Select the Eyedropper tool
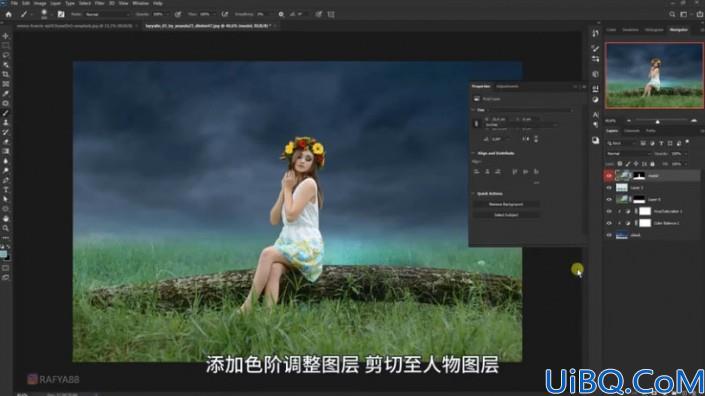705x396 pixels. [x=5, y=93]
